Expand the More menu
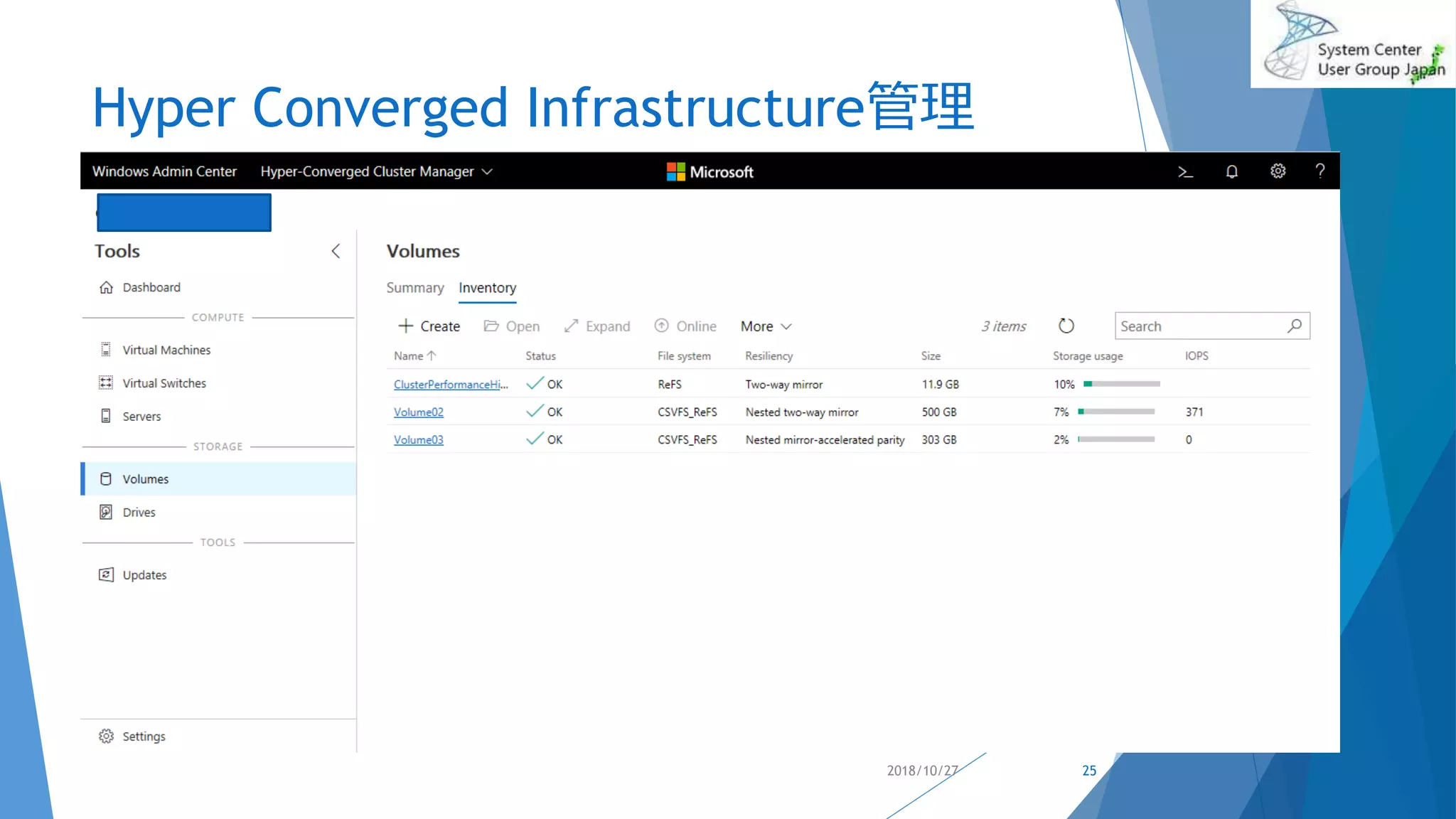1456x819 pixels. [x=766, y=326]
